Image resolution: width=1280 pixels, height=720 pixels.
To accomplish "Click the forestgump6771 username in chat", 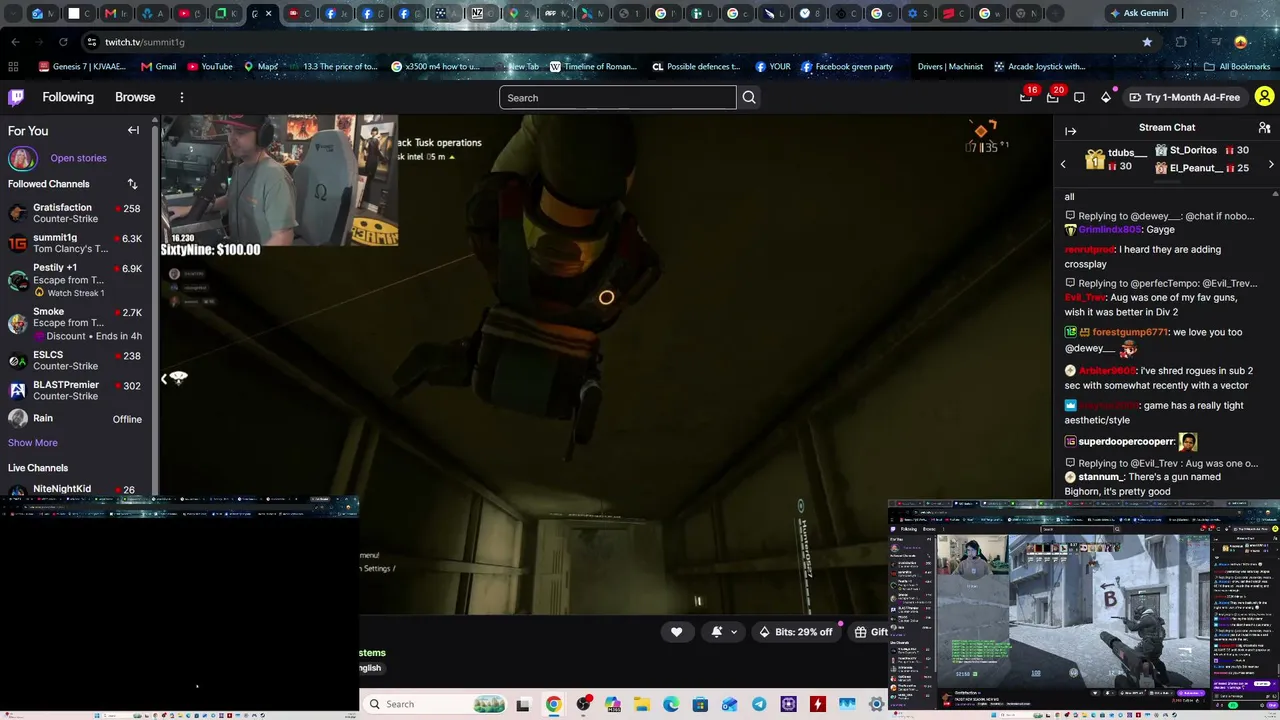I will coord(1130,332).
